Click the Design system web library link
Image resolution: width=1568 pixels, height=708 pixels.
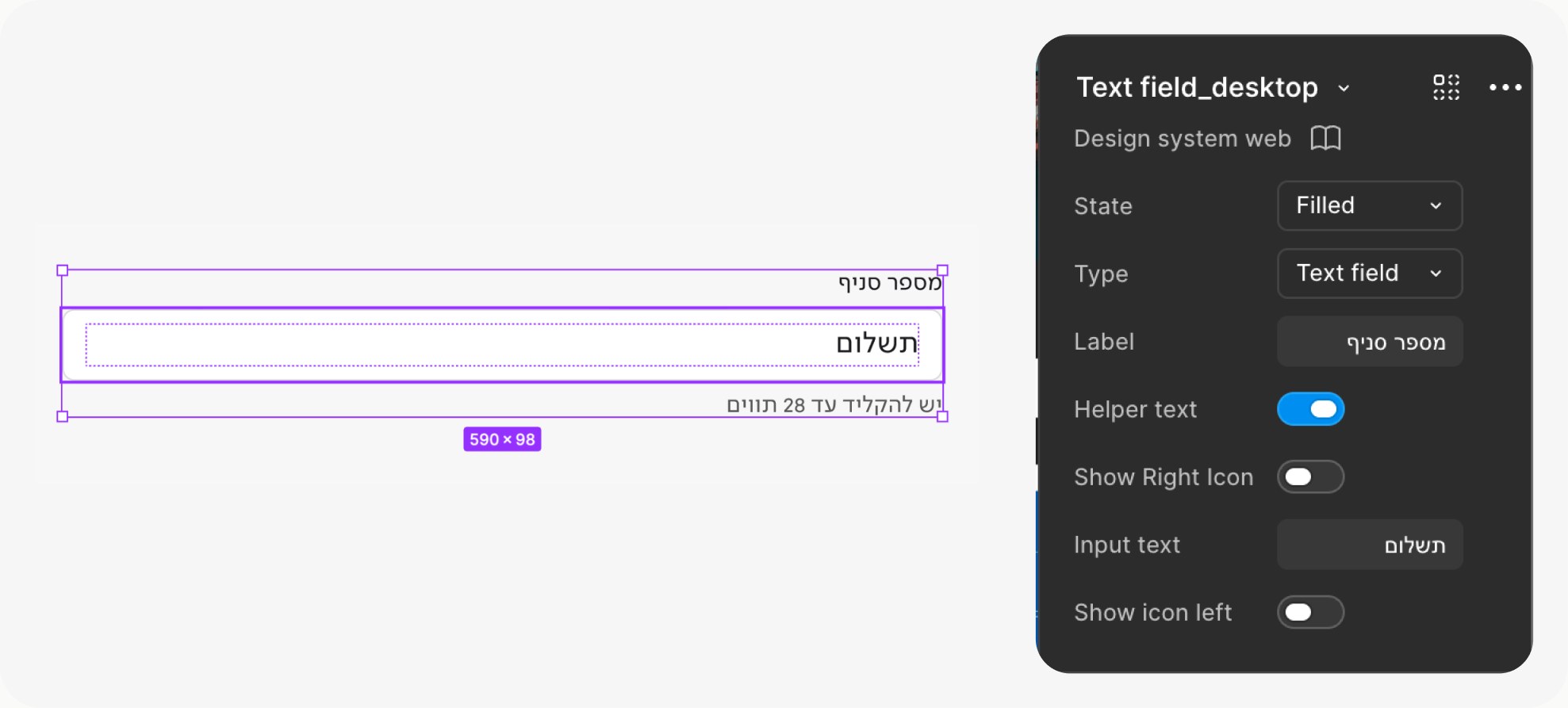(x=1183, y=139)
